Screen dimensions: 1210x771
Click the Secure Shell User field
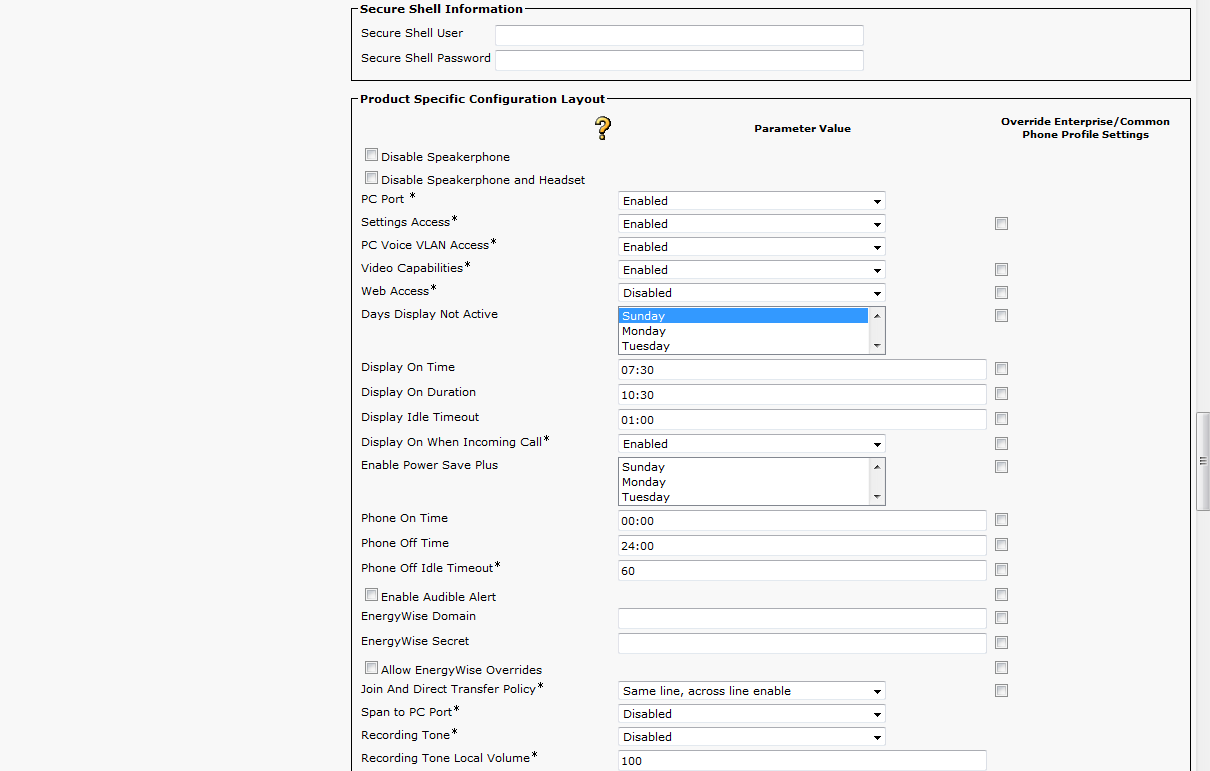click(679, 35)
